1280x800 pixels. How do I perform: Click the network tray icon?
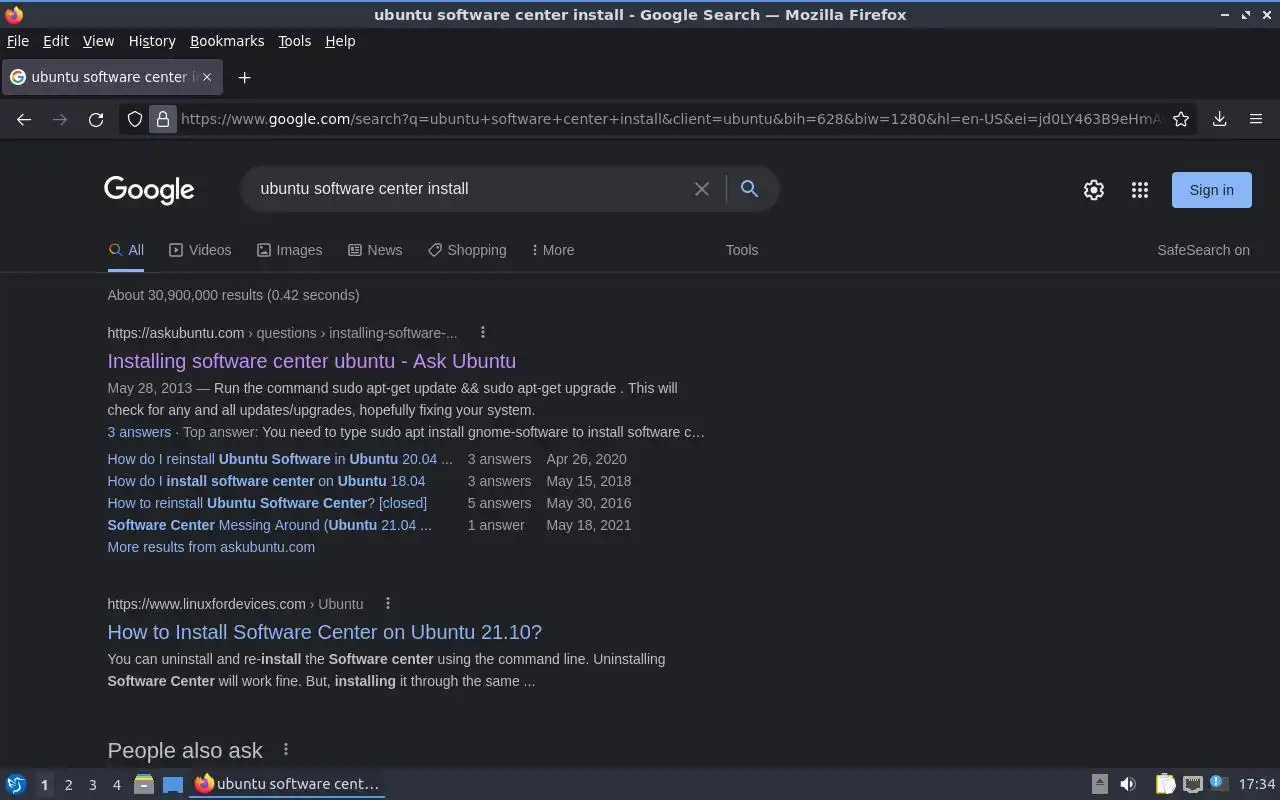point(1193,784)
